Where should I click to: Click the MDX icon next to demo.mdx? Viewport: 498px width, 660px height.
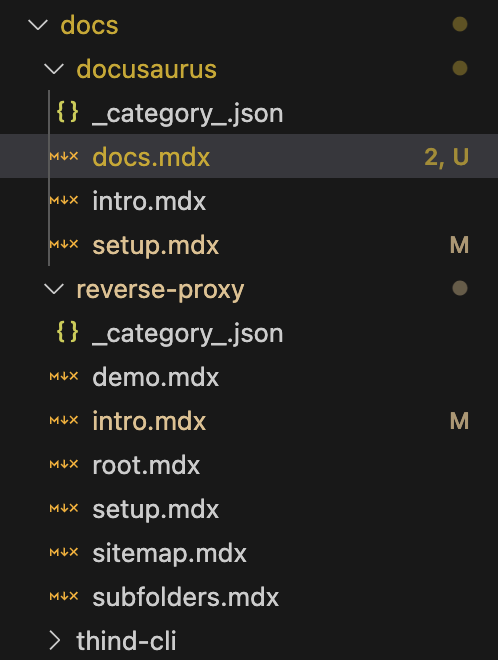(64, 376)
